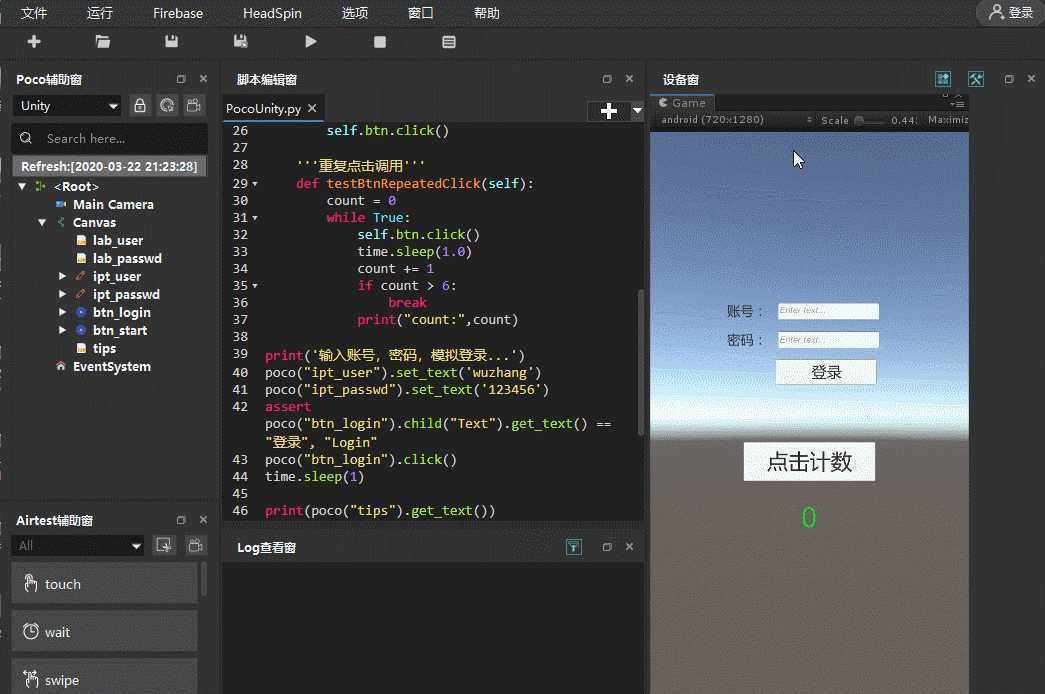Screen dimensions: 1045x694
Task: Open the 选项 menu
Action: tap(355, 13)
